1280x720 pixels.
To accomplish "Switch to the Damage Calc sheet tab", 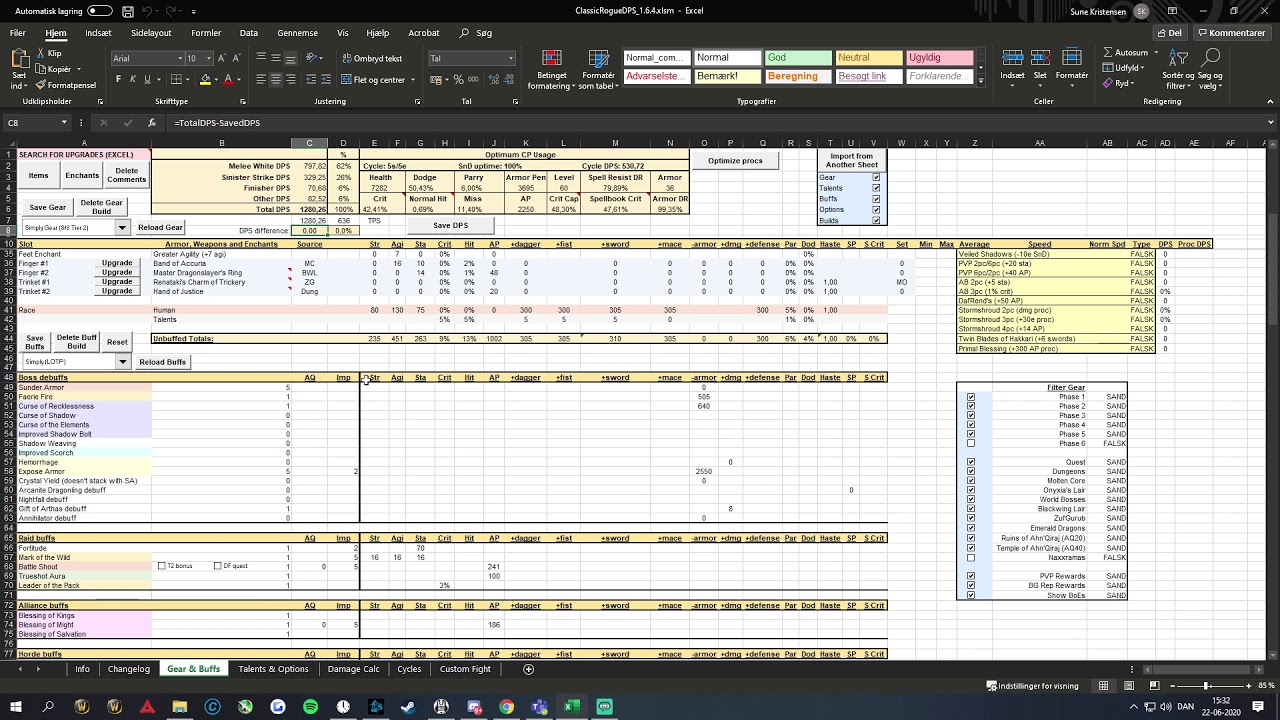I will pos(353,669).
